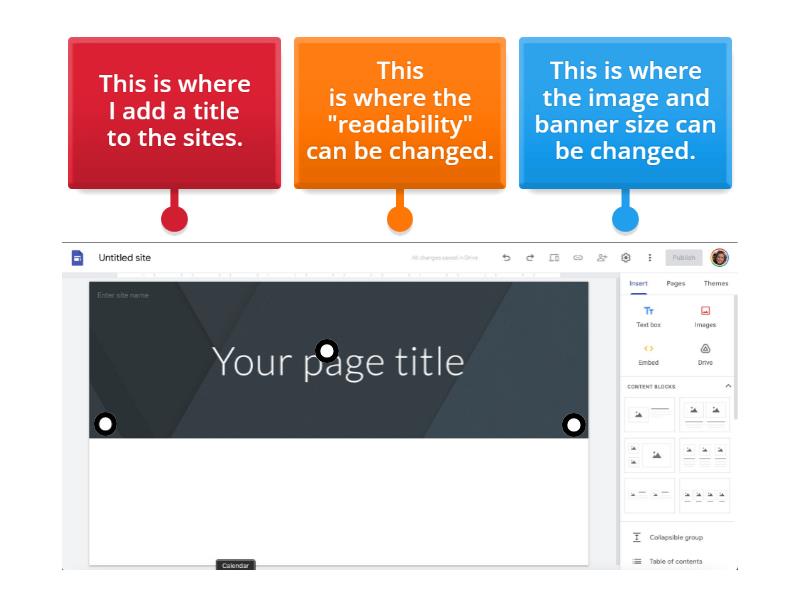Image resolution: width=800 pixels, height=600 pixels.
Task: Add a Collapsible group
Action: (x=675, y=538)
